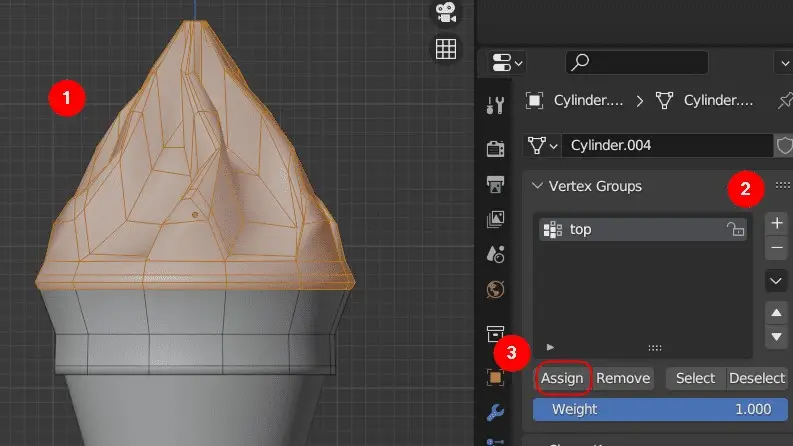The height and width of the screenshot is (446, 793).
Task: Move vertex group up
Action: [x=776, y=313]
